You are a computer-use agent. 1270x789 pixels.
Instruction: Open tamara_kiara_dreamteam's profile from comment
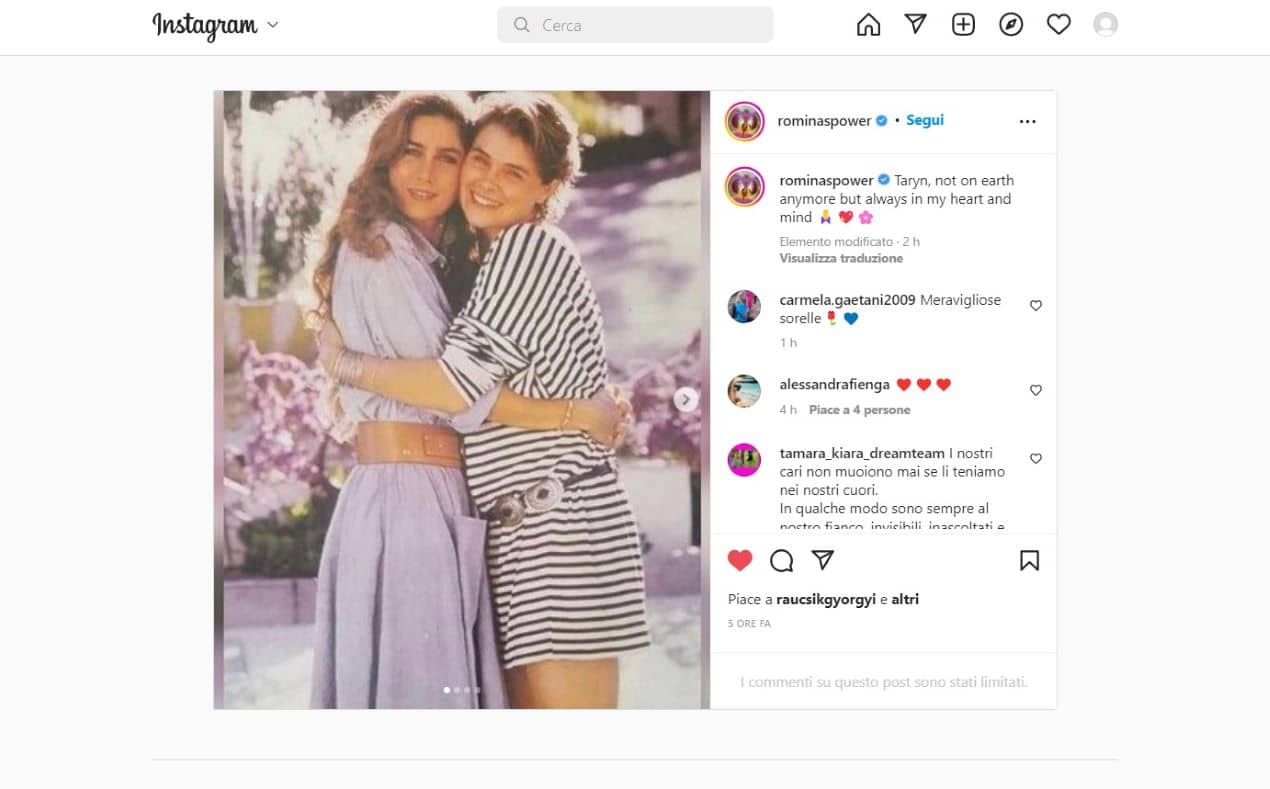[x=861, y=453]
